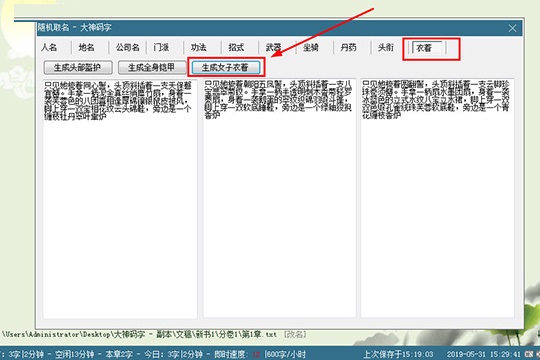Click the 即时速度 status entry
This screenshot has width=540, height=360.
pyautogui.click(x=237, y=354)
